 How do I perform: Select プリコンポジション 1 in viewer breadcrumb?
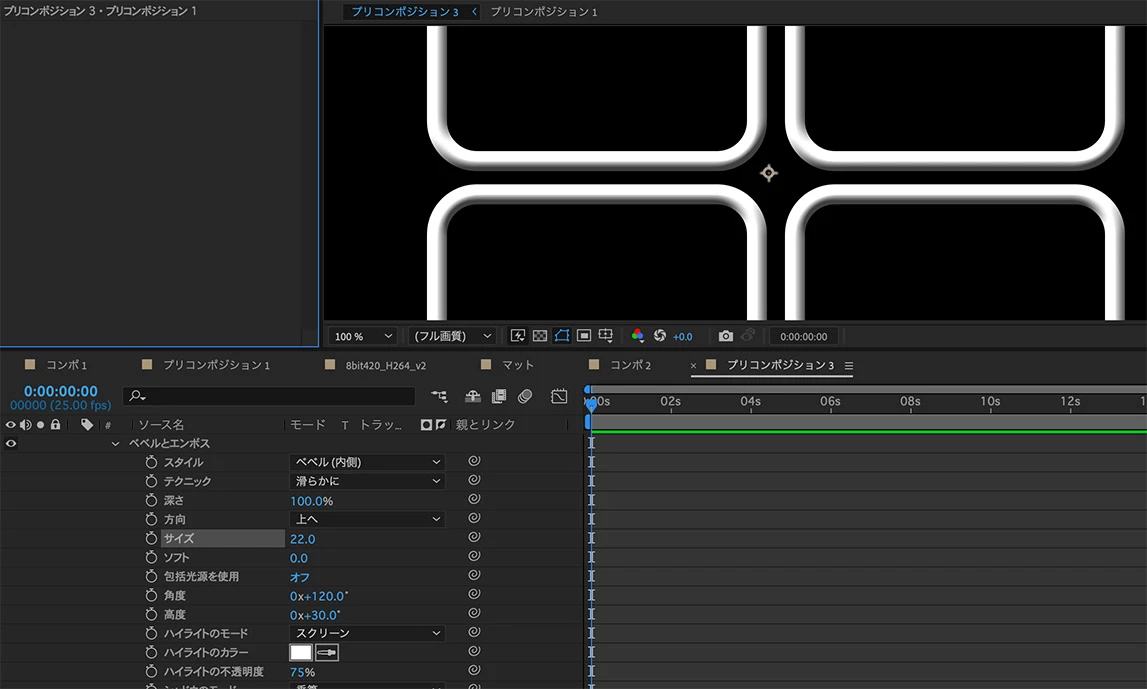point(544,12)
